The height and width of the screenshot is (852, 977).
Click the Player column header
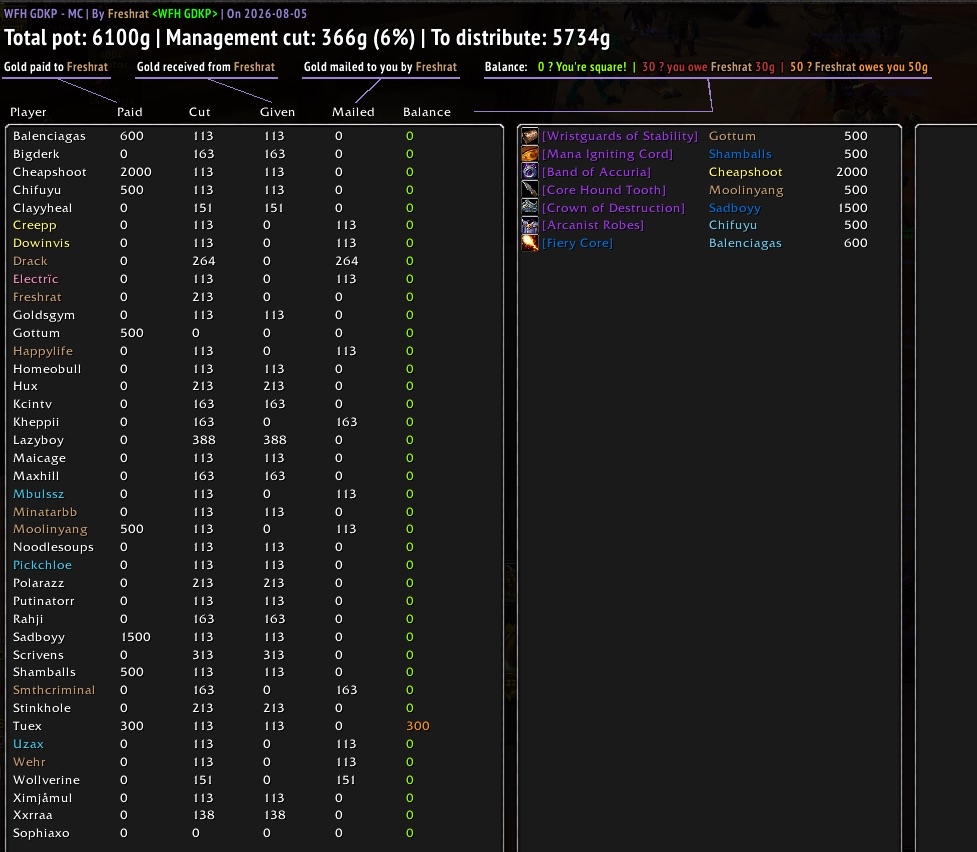coord(28,112)
